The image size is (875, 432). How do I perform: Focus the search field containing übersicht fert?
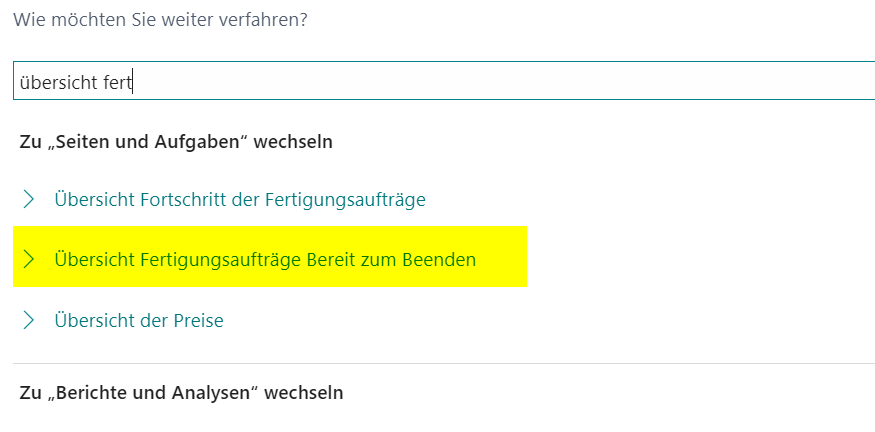tap(444, 81)
